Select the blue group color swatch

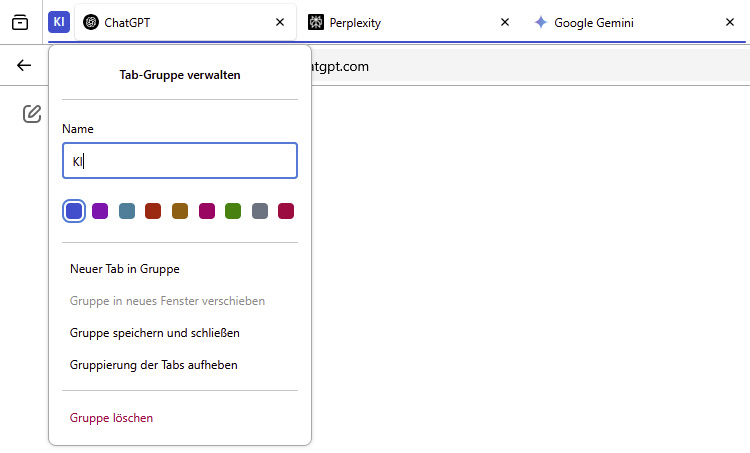click(74, 211)
